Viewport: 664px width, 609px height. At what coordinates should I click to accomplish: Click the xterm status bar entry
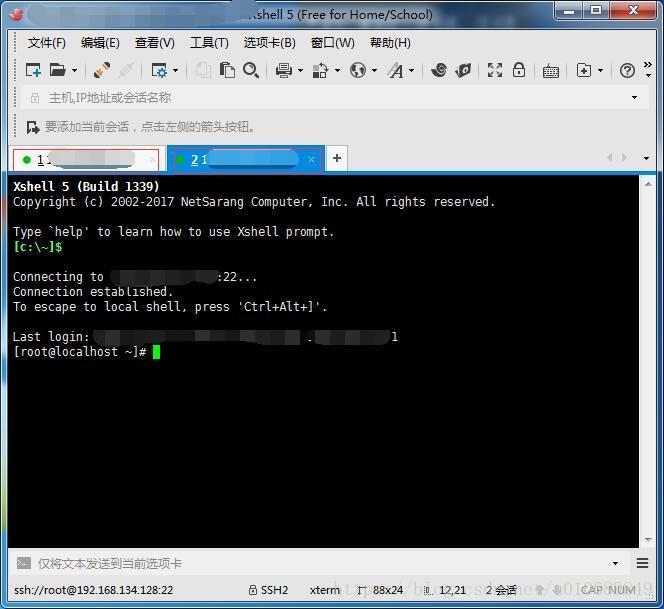pyautogui.click(x=324, y=590)
